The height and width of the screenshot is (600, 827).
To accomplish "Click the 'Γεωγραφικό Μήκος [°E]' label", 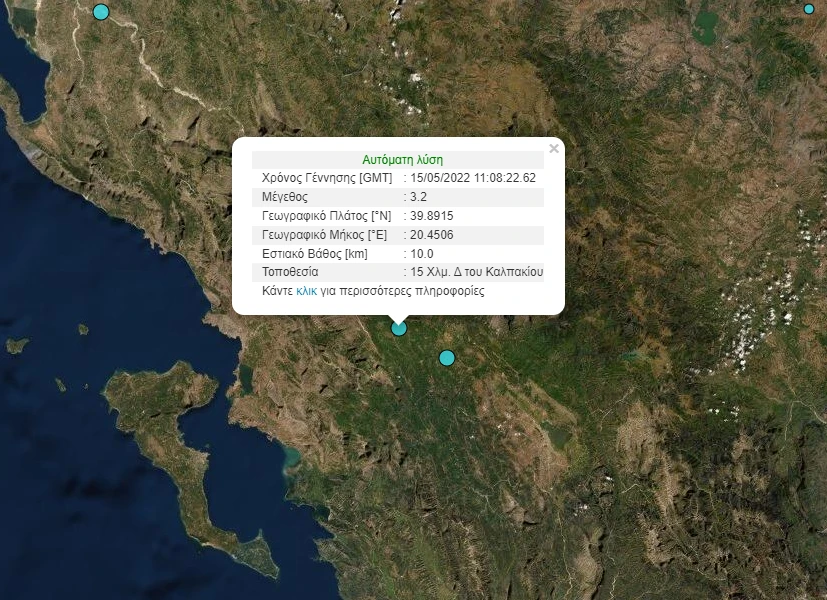I will pos(324,235).
